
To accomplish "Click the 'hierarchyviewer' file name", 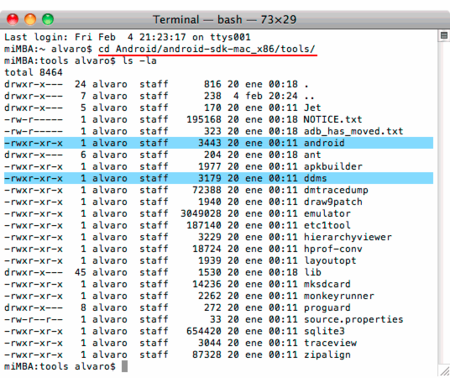I will 348,237.
